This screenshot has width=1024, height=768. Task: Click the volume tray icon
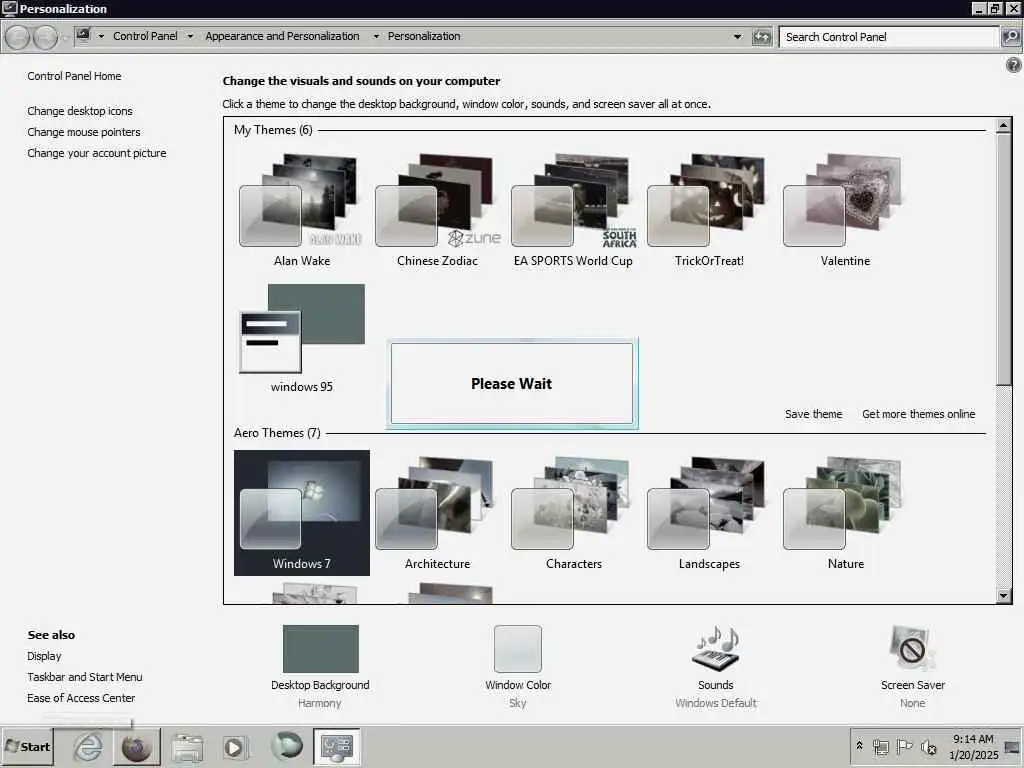pyautogui.click(x=928, y=746)
